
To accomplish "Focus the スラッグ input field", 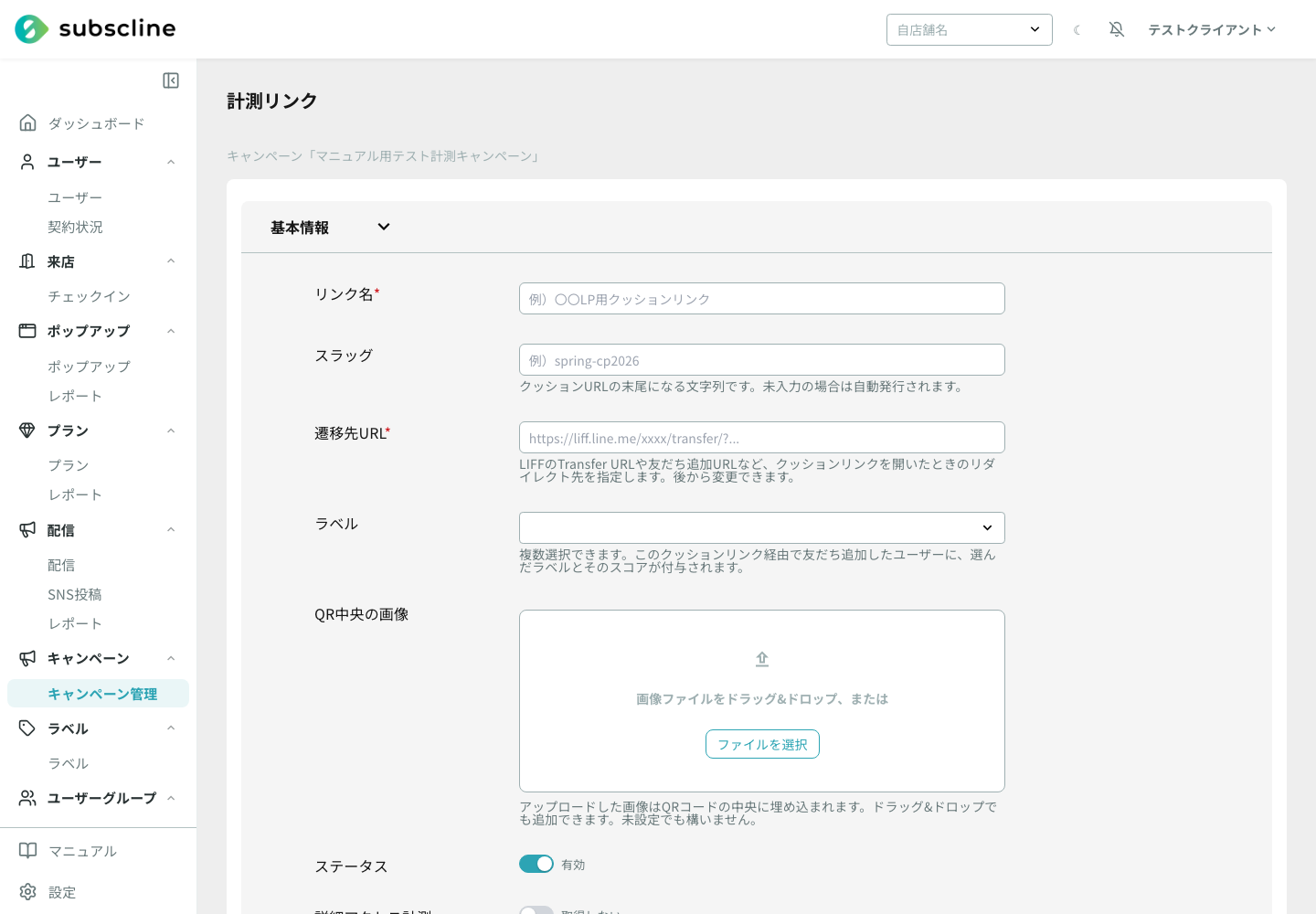I will [762, 359].
